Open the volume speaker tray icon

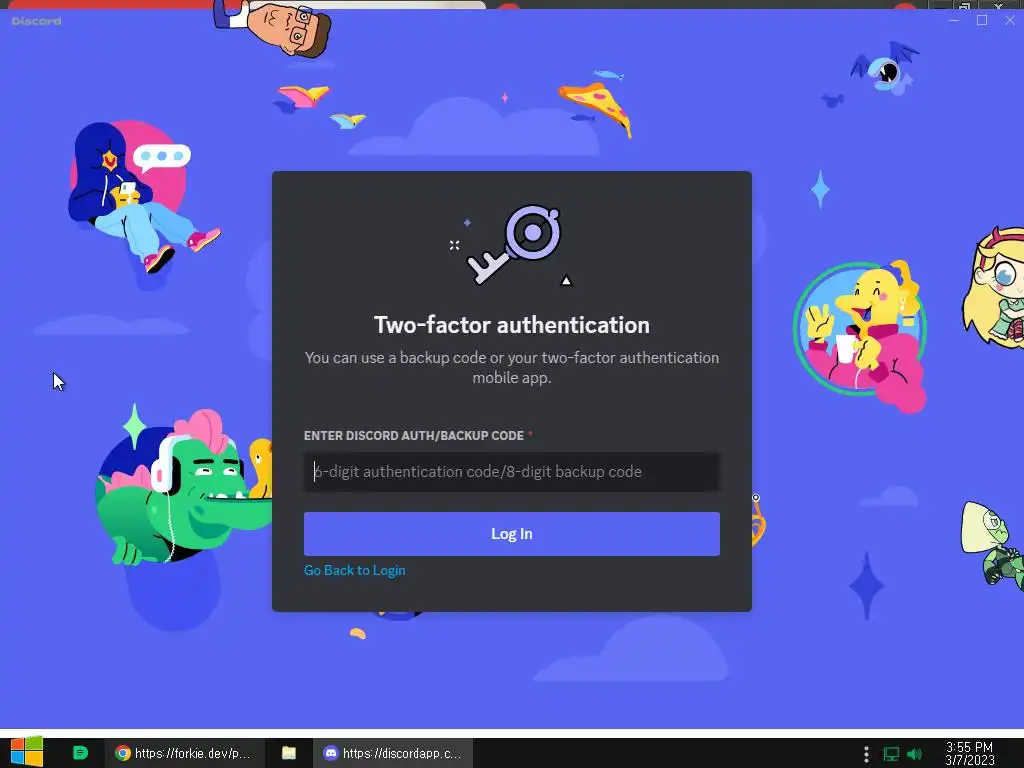click(914, 754)
